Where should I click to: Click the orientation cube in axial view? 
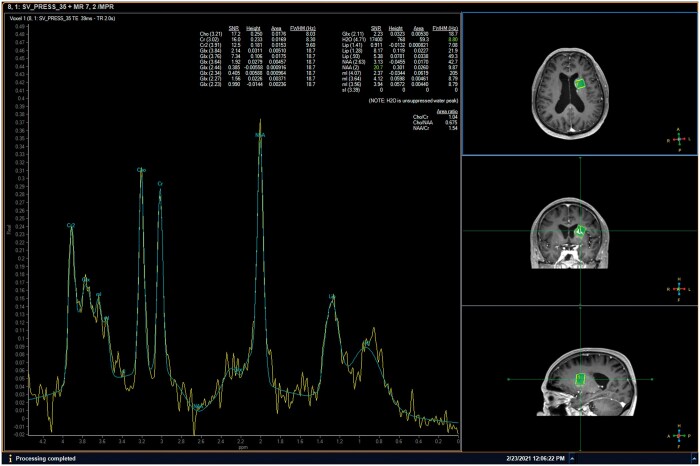(679, 138)
